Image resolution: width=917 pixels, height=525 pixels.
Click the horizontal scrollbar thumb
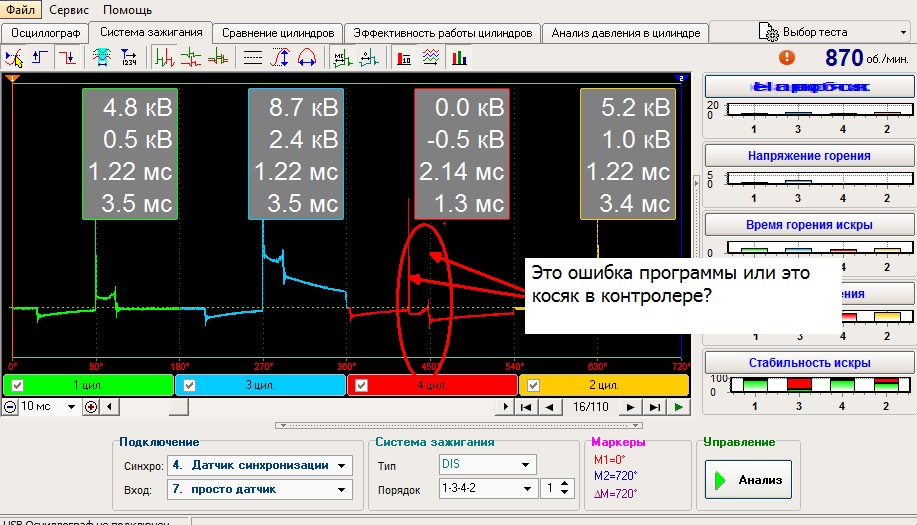coord(179,407)
